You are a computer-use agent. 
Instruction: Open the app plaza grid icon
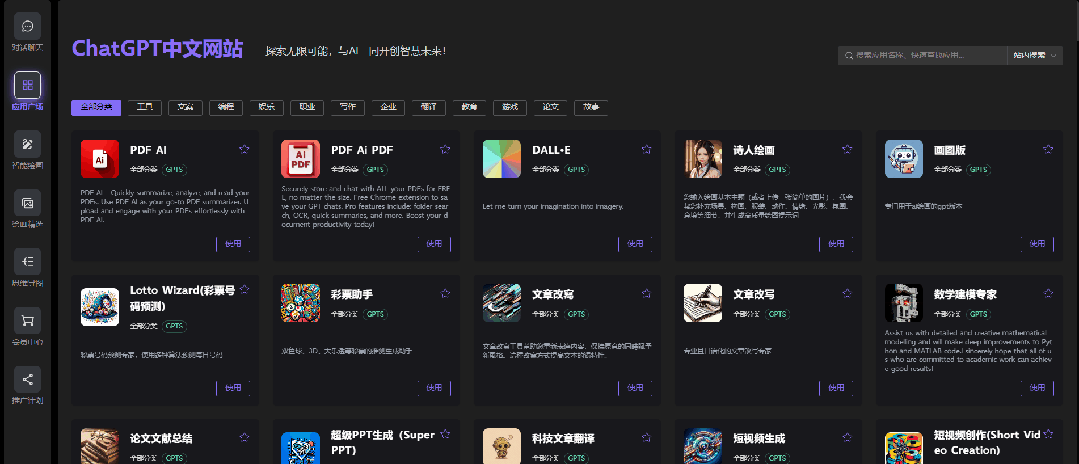click(28, 85)
